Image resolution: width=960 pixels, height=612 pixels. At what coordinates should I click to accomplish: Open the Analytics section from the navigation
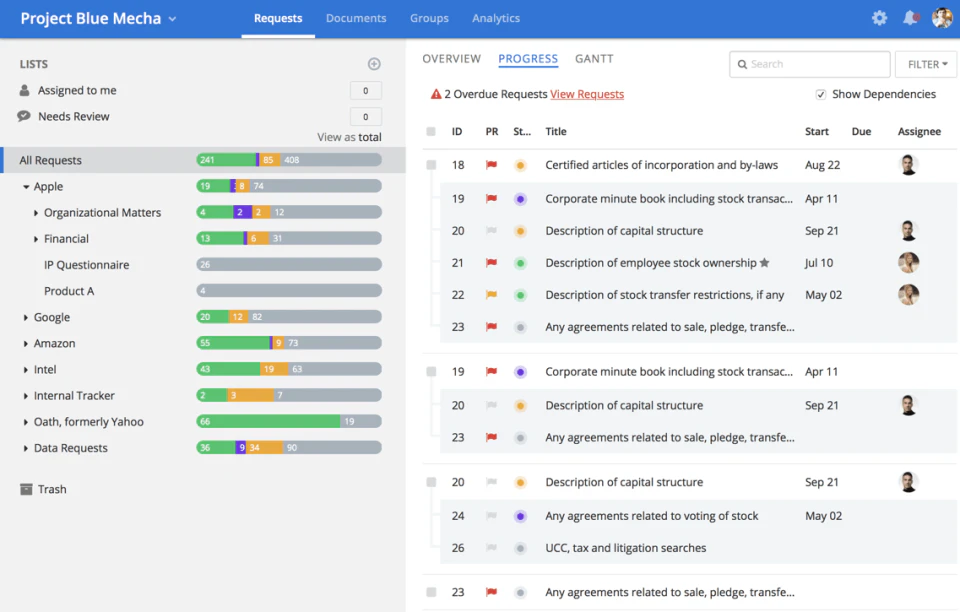coord(496,17)
